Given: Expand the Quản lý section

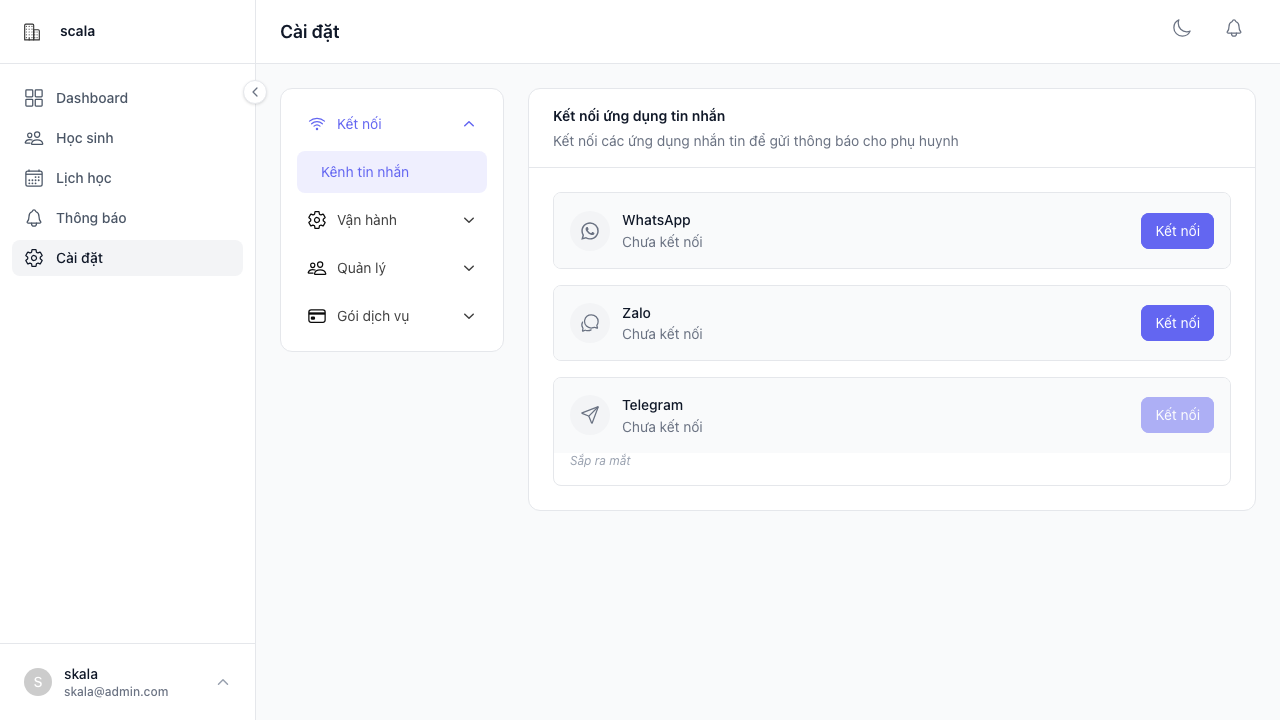Looking at the screenshot, I should pyautogui.click(x=469, y=268).
